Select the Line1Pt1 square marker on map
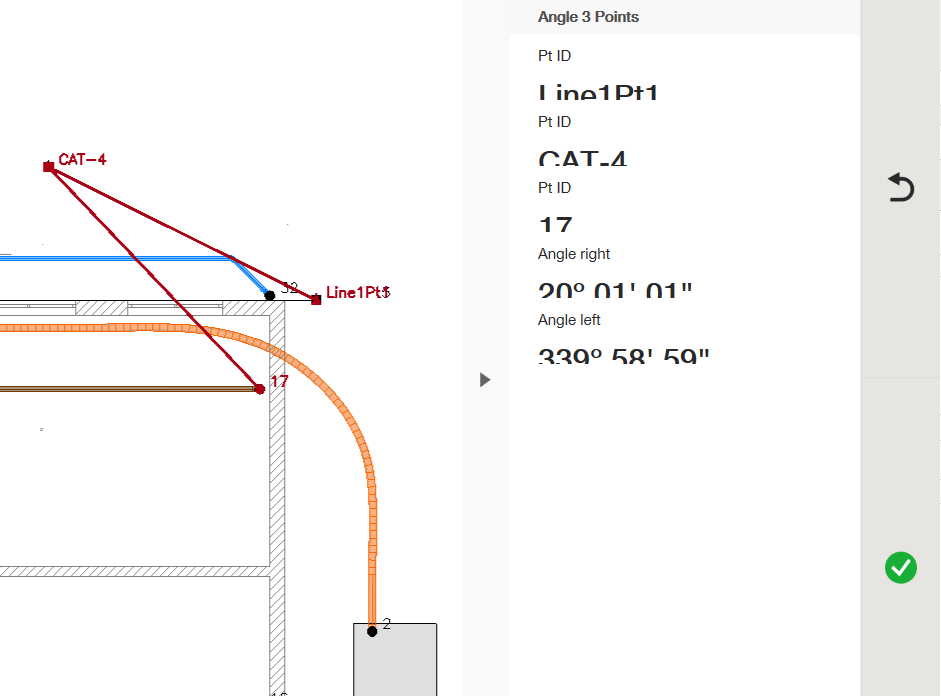This screenshot has width=941, height=696. (x=316, y=299)
